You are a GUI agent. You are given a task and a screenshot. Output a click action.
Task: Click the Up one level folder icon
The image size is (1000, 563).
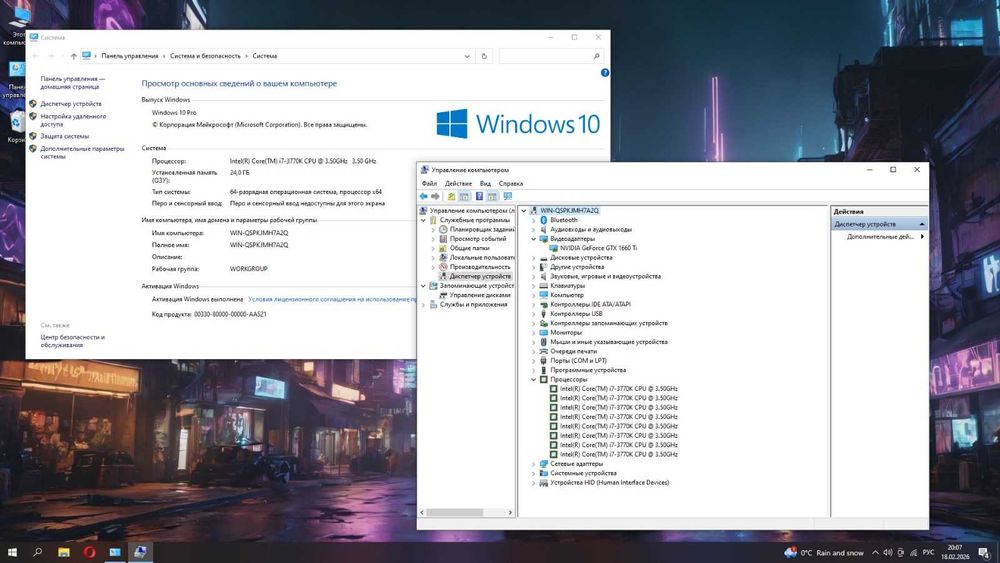[x=451, y=196]
